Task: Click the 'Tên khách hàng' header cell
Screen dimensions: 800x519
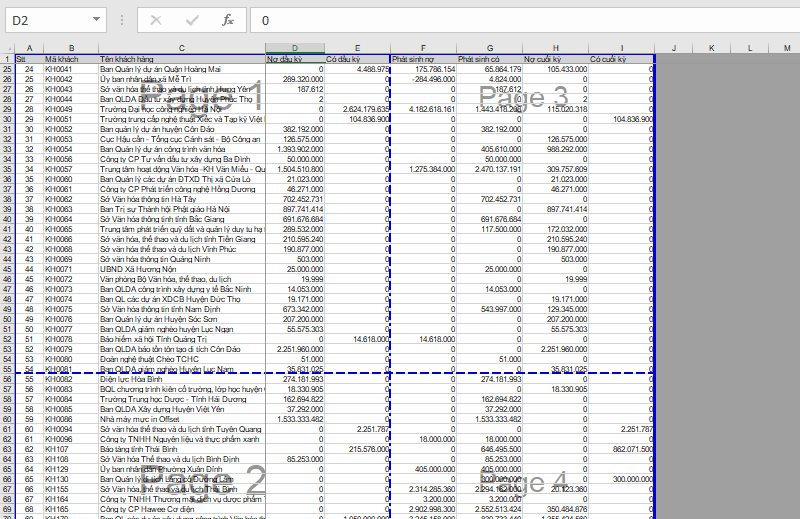Action: [181, 59]
